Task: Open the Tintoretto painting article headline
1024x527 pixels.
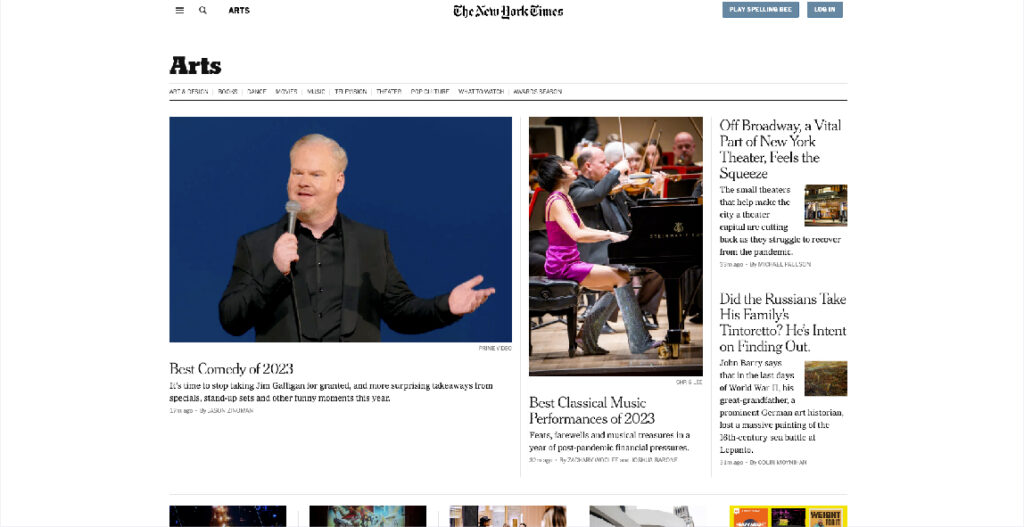Action: (783, 323)
